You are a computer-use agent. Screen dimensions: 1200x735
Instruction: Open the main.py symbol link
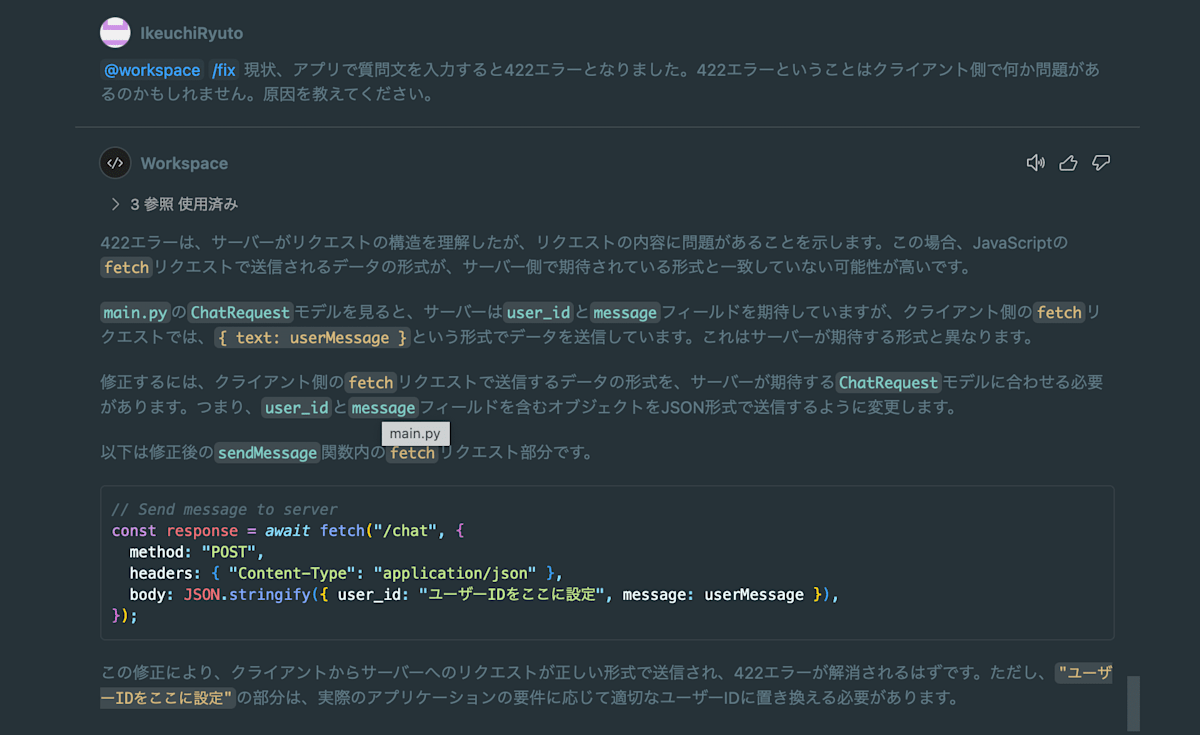134,312
